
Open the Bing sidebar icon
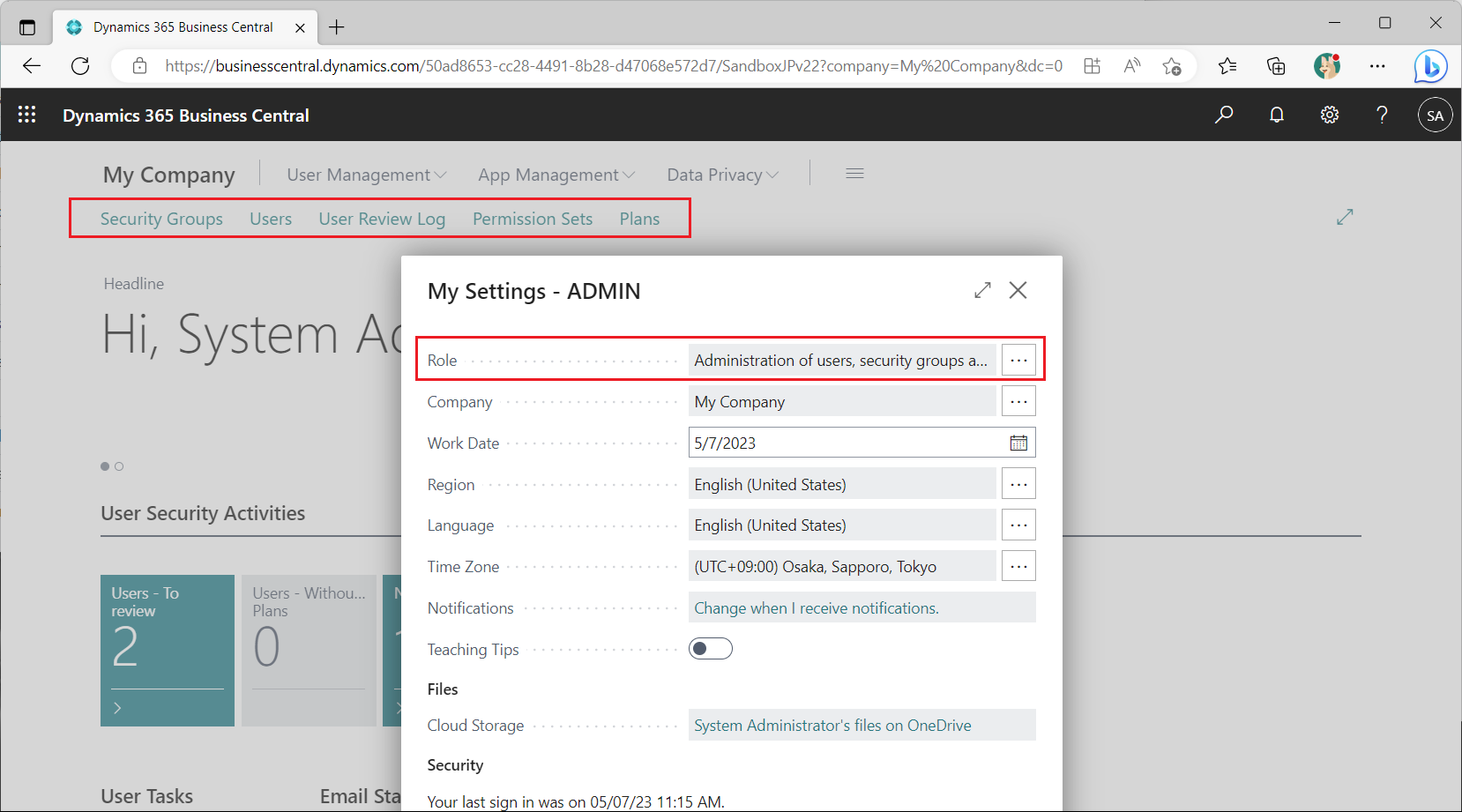point(1430,65)
